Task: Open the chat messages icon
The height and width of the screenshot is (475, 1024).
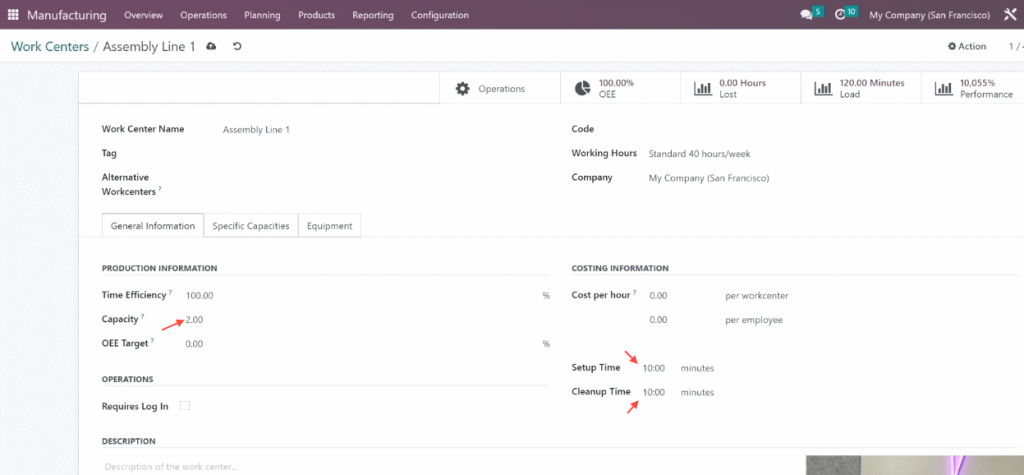Action: (806, 14)
